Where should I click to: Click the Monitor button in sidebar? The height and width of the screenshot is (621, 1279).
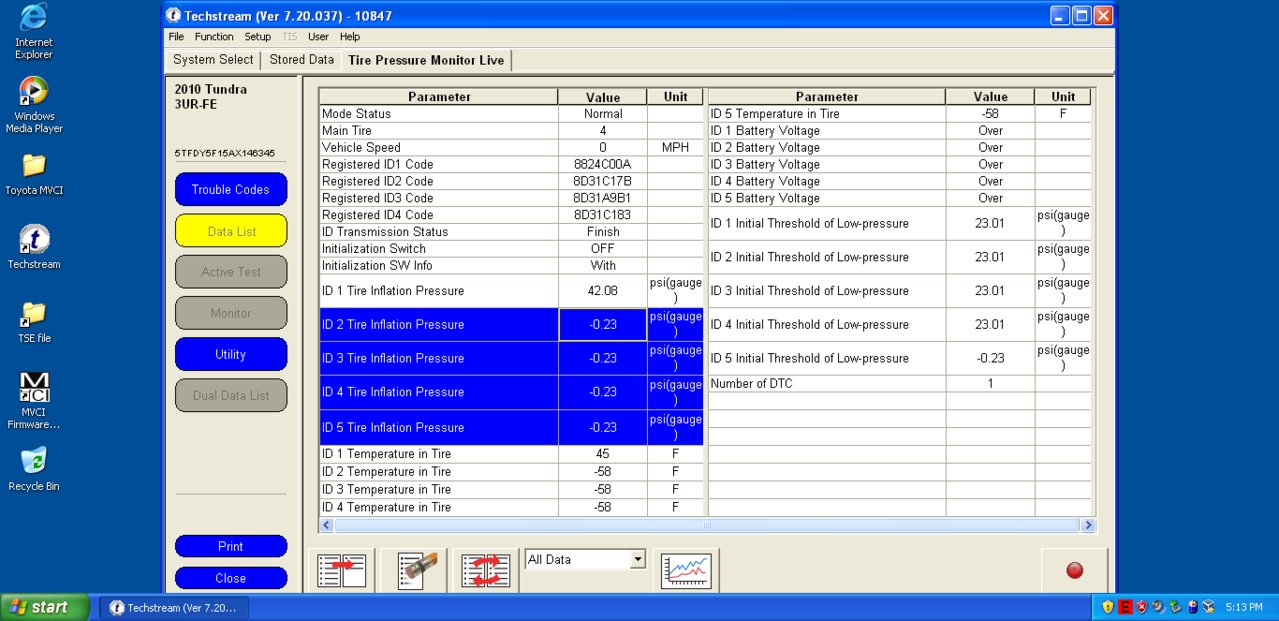click(231, 313)
